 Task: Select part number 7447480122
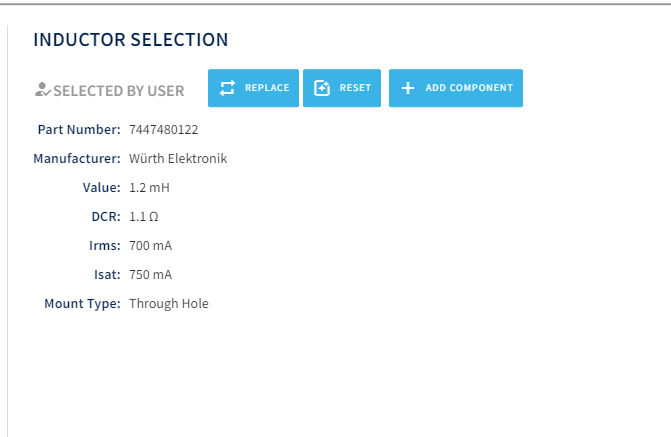coord(163,130)
